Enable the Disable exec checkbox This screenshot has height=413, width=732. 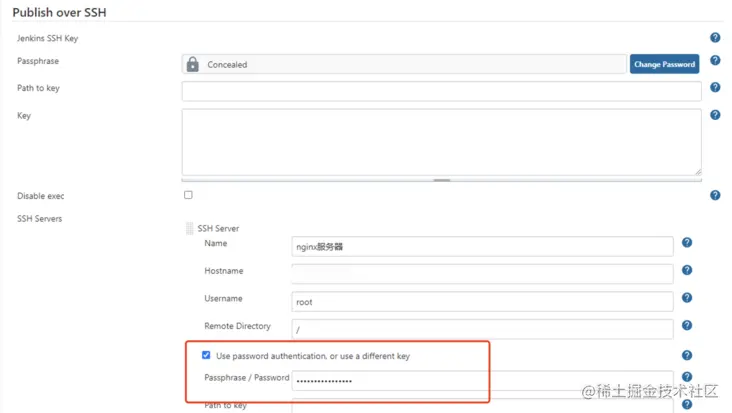coord(188,195)
